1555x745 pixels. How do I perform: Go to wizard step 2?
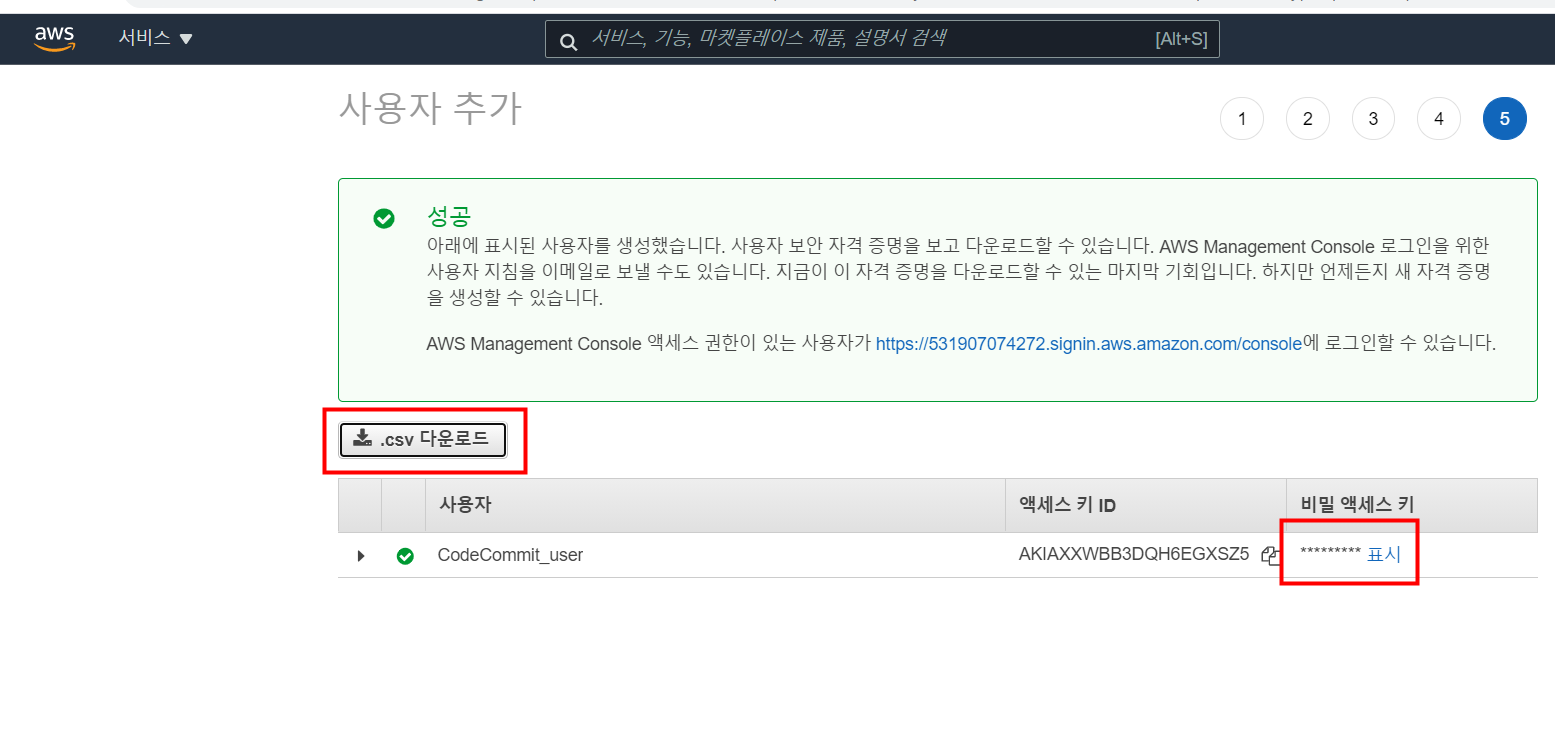pyautogui.click(x=1308, y=119)
